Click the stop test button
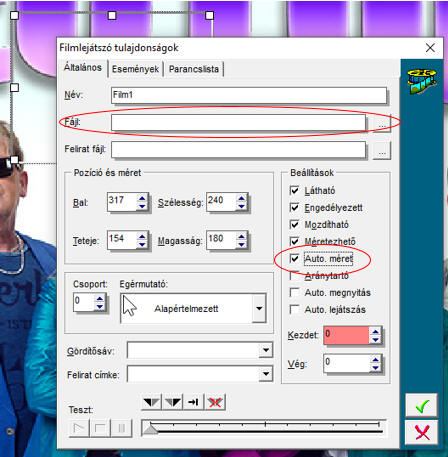Viewport: 448px width, 457px height. click(x=100, y=428)
